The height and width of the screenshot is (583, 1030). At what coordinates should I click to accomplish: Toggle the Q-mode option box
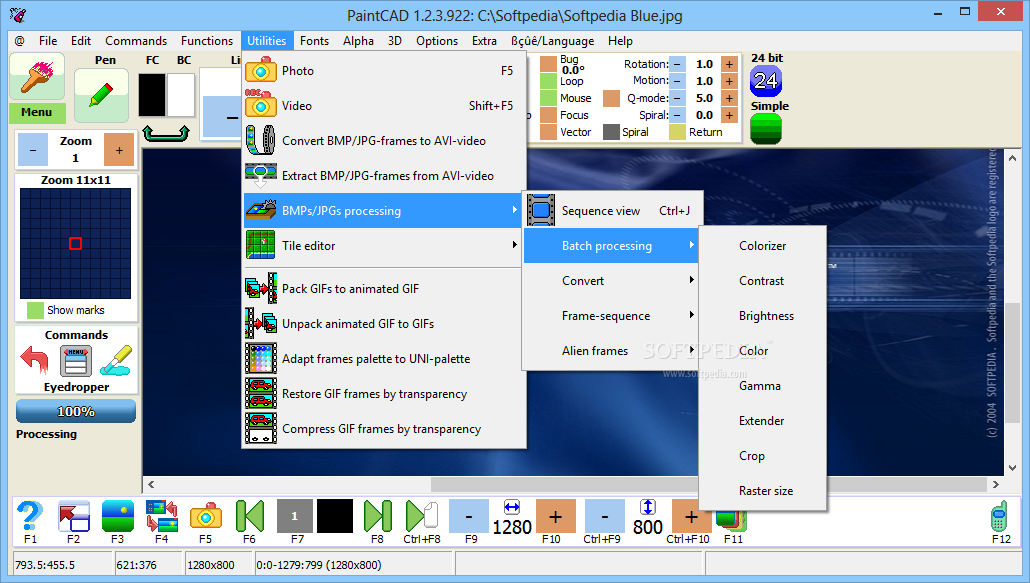612,98
